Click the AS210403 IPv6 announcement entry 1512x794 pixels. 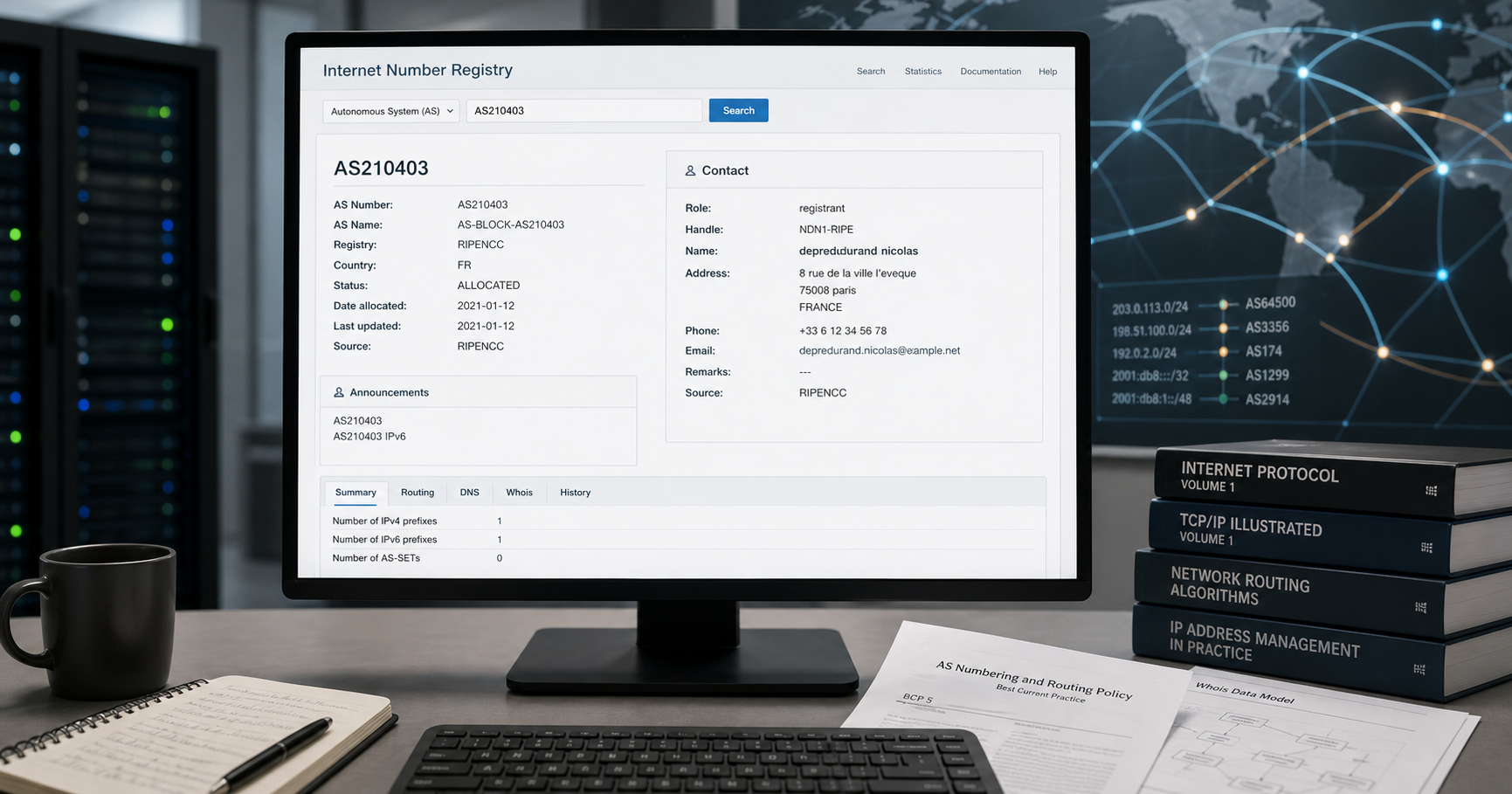[x=369, y=437]
